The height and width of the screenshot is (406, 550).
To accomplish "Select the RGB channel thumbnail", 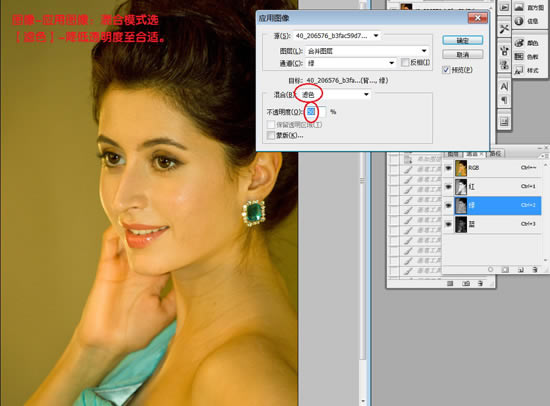I will [x=461, y=168].
